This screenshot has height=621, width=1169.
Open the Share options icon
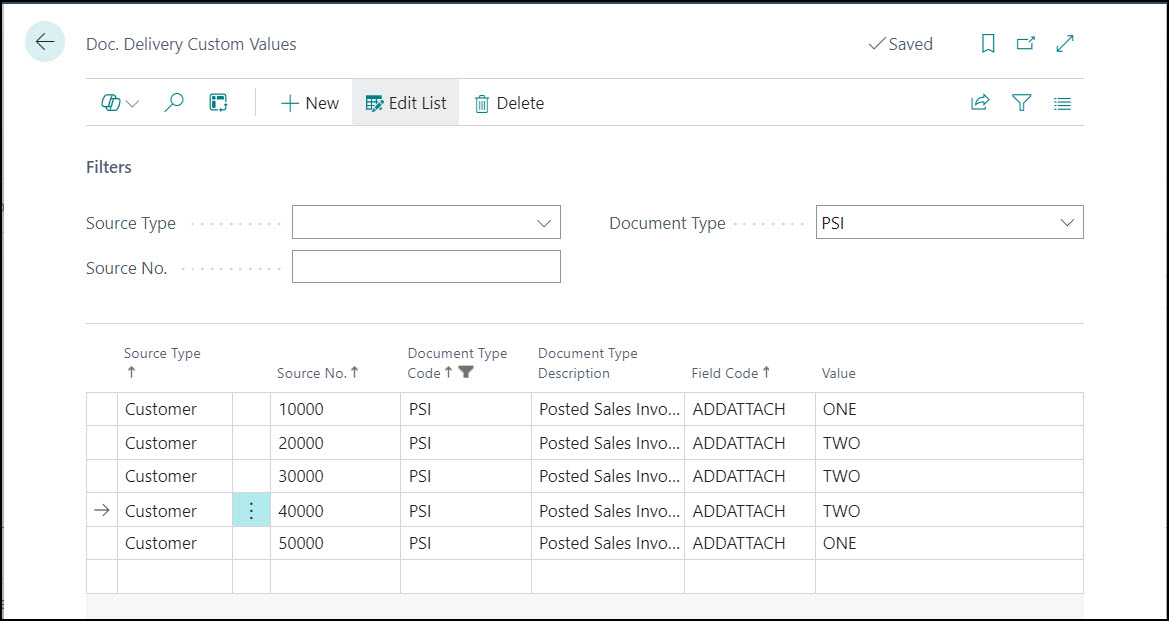point(979,102)
